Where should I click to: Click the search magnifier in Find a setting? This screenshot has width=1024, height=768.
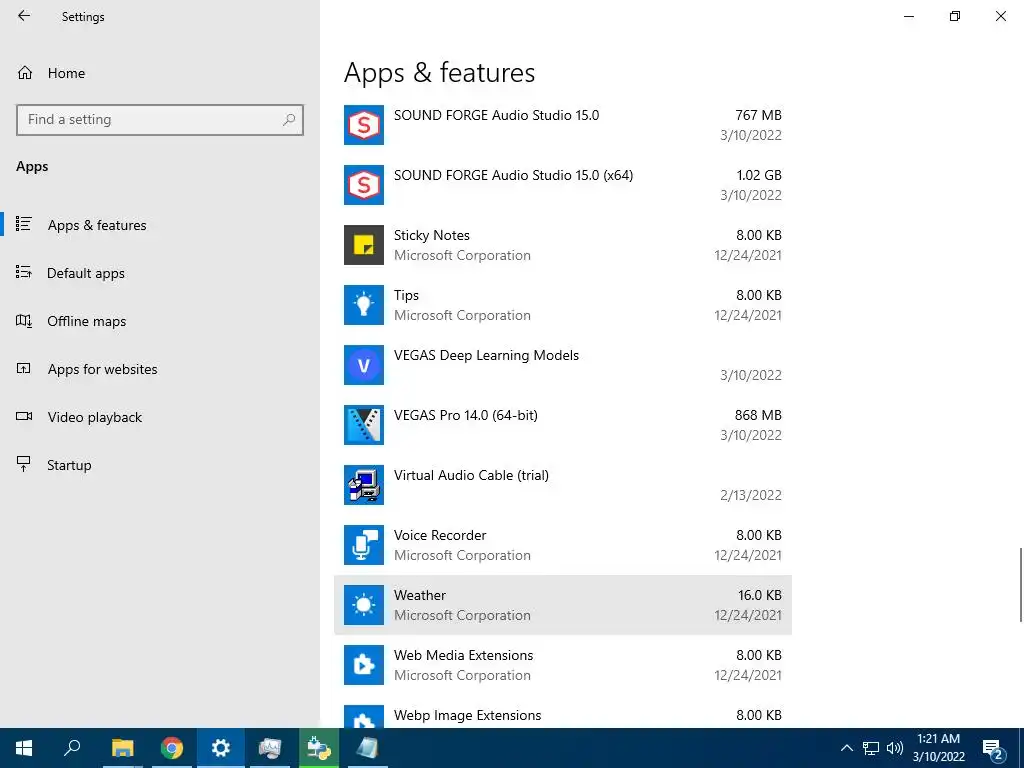pyautogui.click(x=289, y=120)
